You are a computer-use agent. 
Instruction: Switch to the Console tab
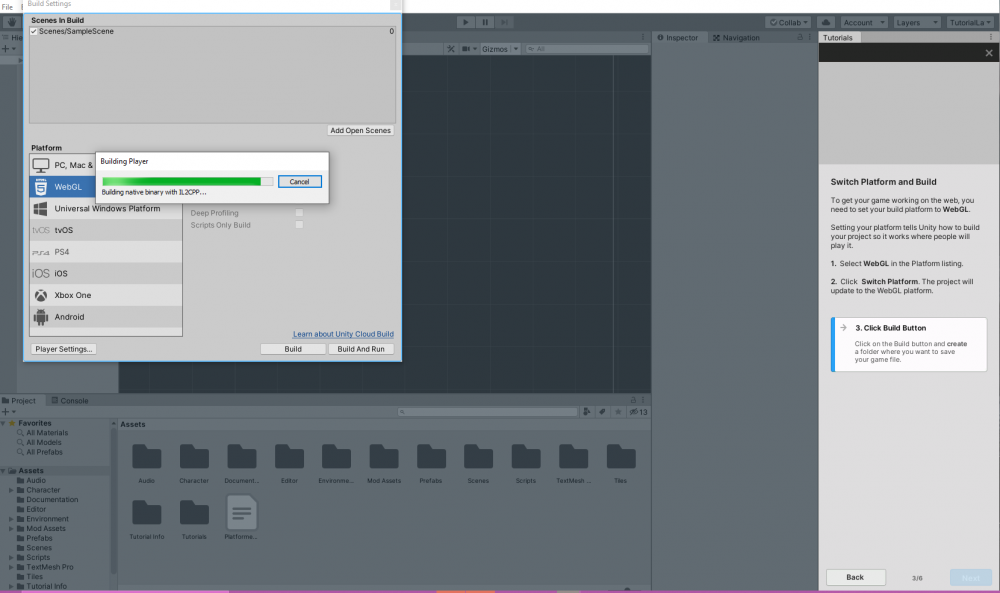tap(70, 401)
